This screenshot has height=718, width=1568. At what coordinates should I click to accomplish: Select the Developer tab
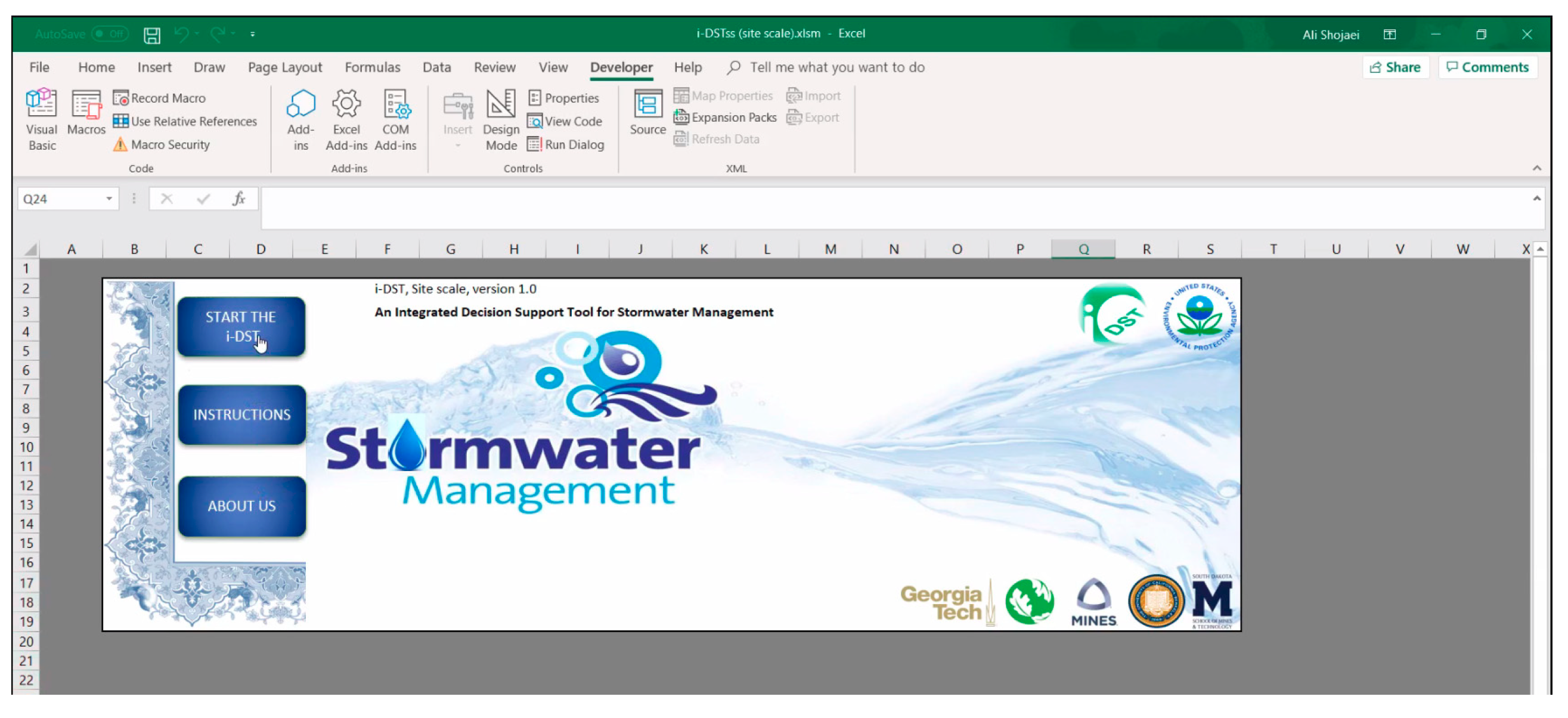click(621, 67)
